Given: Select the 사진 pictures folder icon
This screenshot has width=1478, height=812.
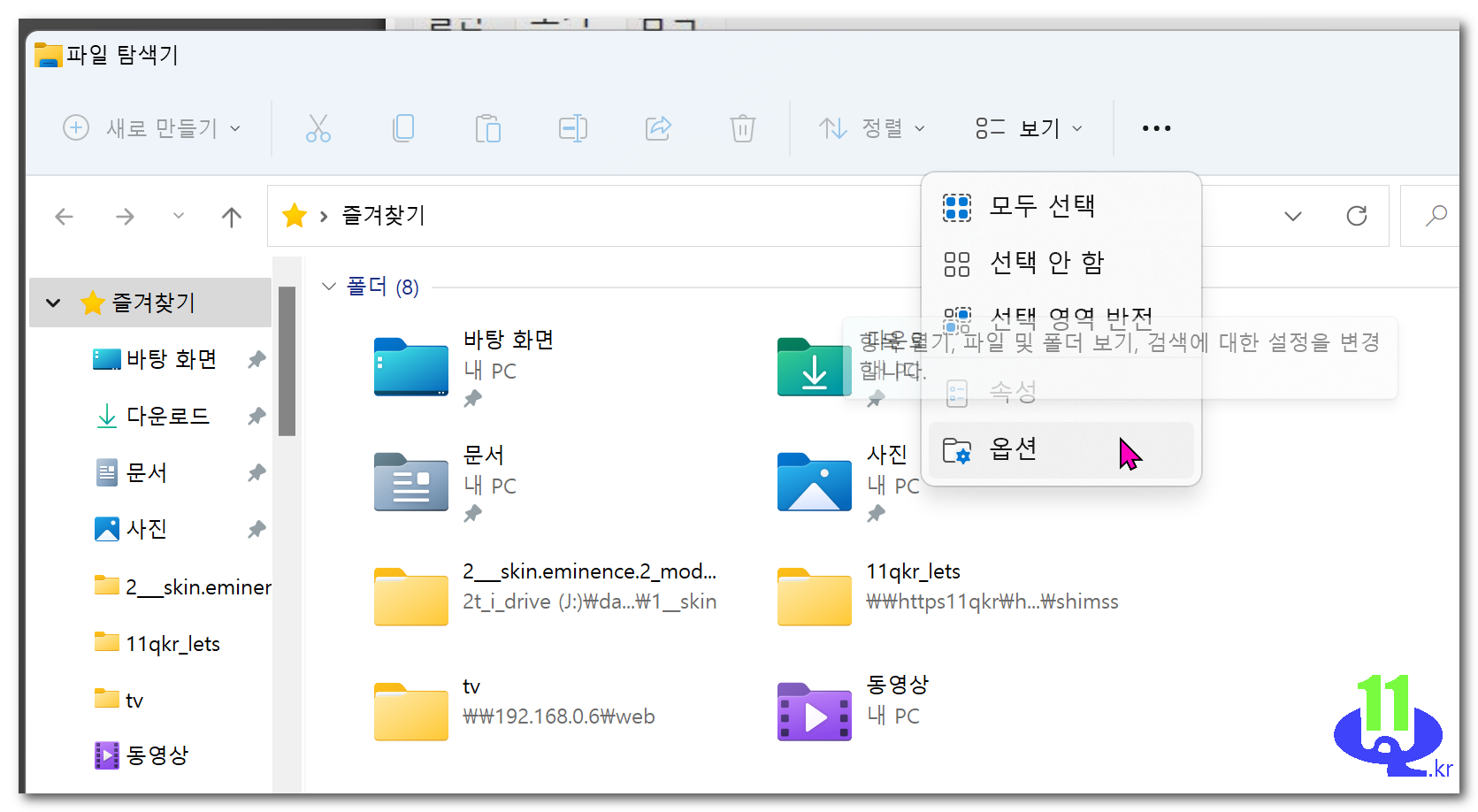Looking at the screenshot, I should [x=815, y=481].
